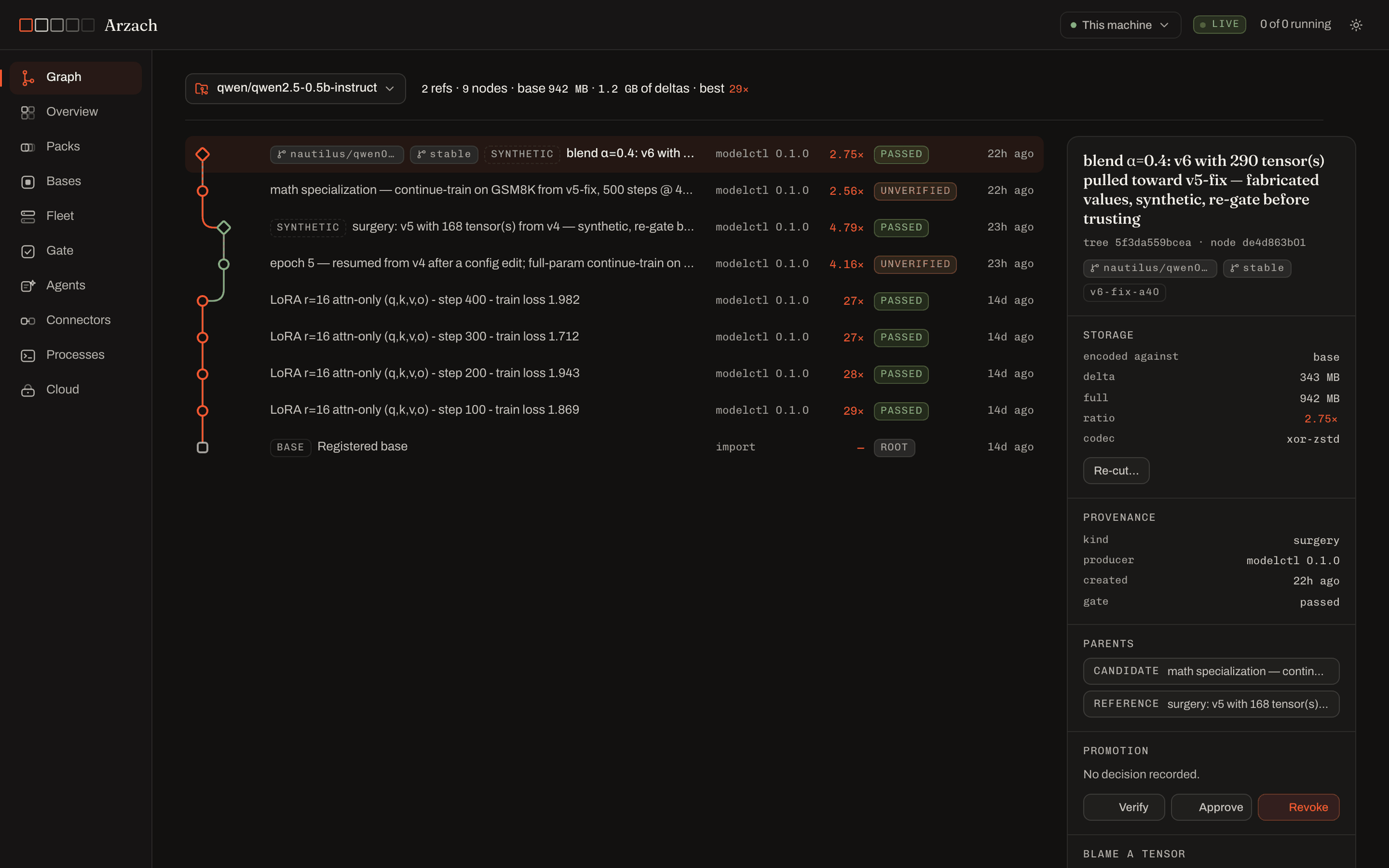Select the square root node of Registered base
Screen dimensions: 1389x868
click(203, 448)
